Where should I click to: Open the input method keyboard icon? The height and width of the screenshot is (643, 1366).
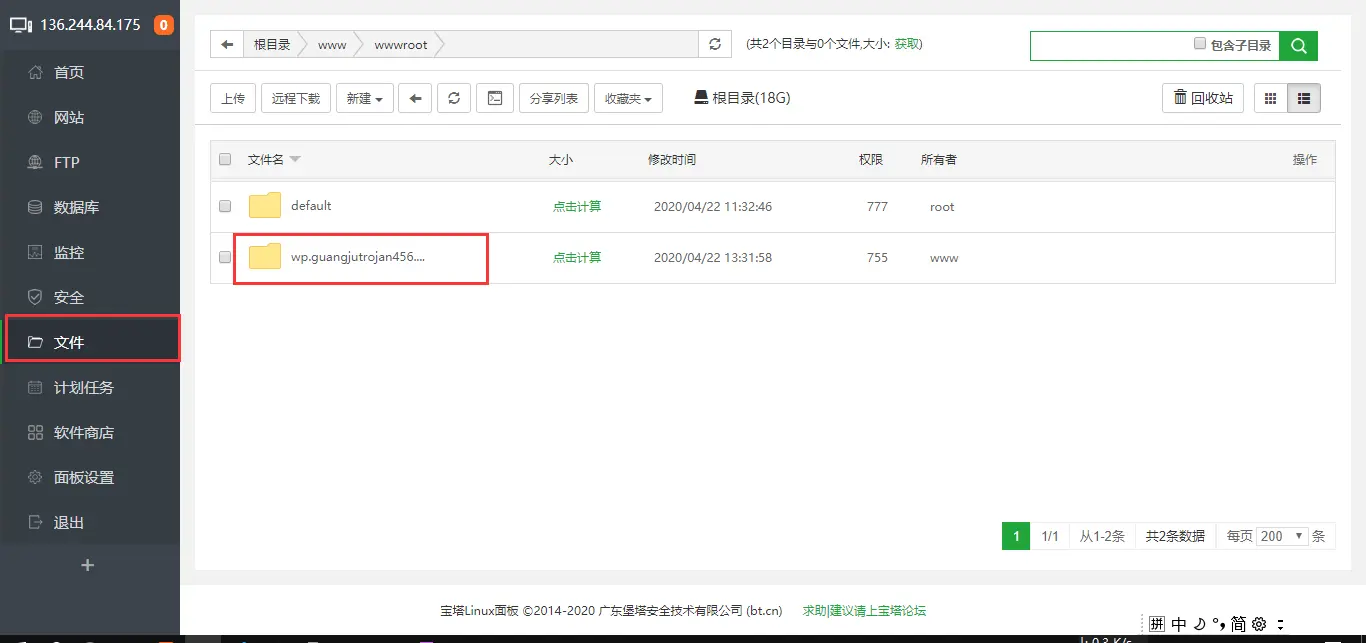click(1157, 624)
